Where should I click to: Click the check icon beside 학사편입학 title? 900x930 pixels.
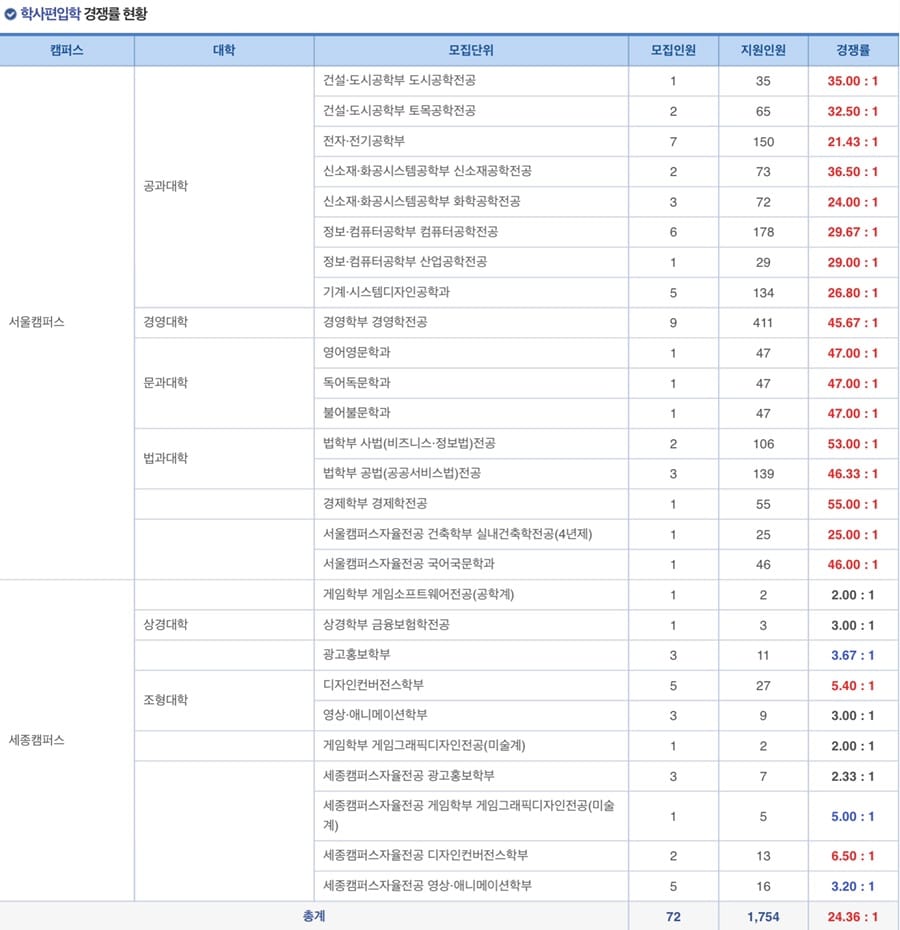pyautogui.click(x=10, y=14)
